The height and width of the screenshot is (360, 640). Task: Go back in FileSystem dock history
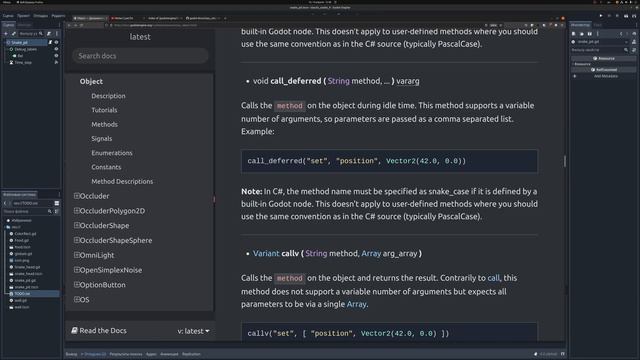5,203
